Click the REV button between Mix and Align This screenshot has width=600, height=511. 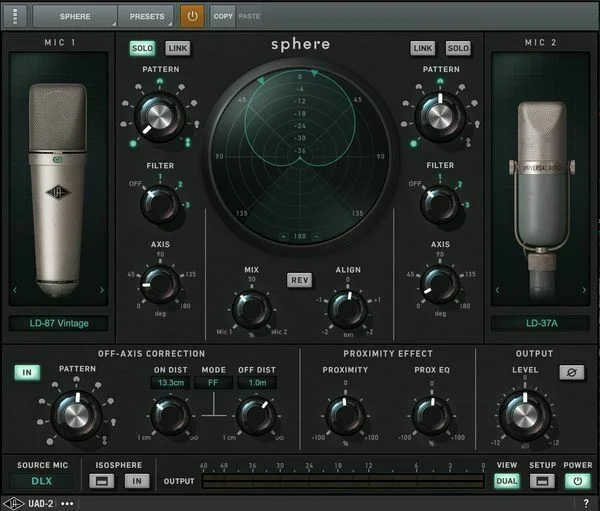[300, 280]
